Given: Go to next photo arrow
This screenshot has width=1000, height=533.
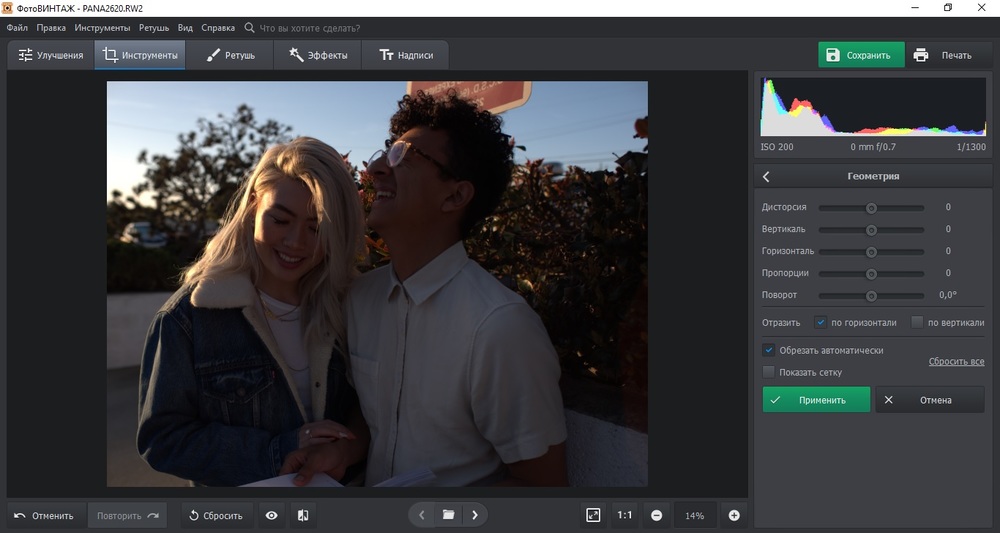Looking at the screenshot, I should (x=475, y=515).
